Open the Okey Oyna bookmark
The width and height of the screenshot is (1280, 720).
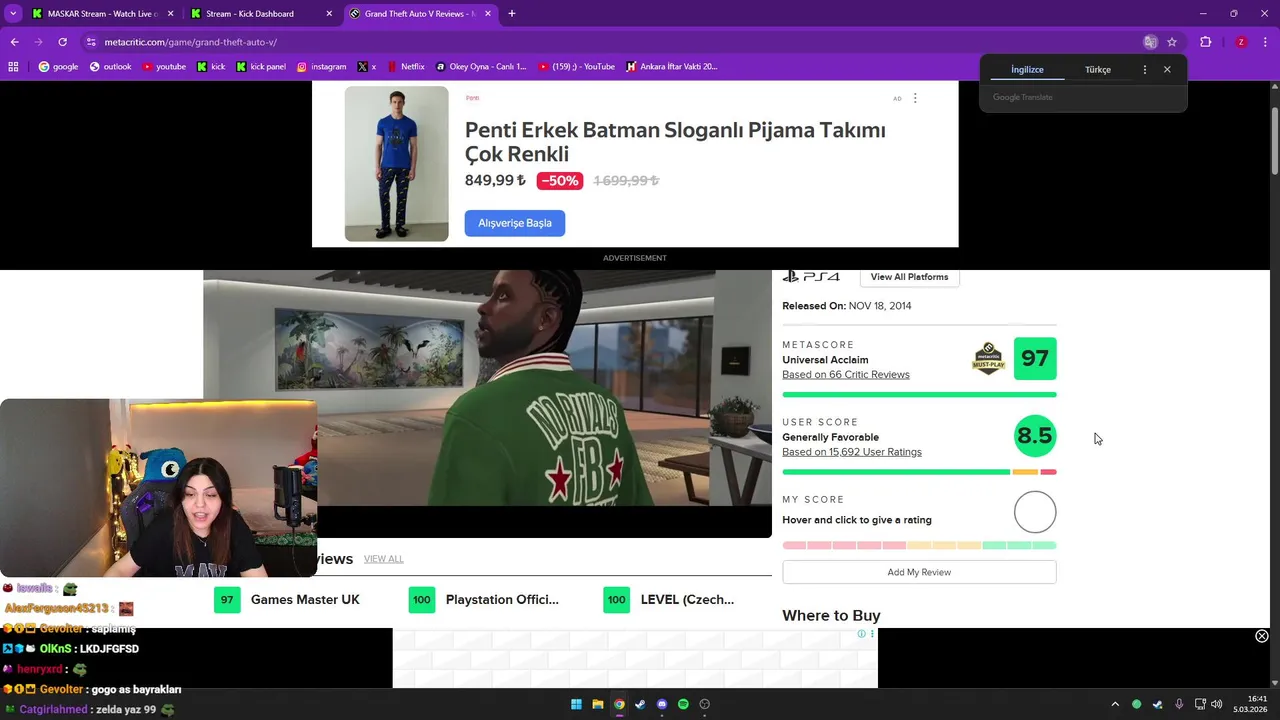click(481, 67)
